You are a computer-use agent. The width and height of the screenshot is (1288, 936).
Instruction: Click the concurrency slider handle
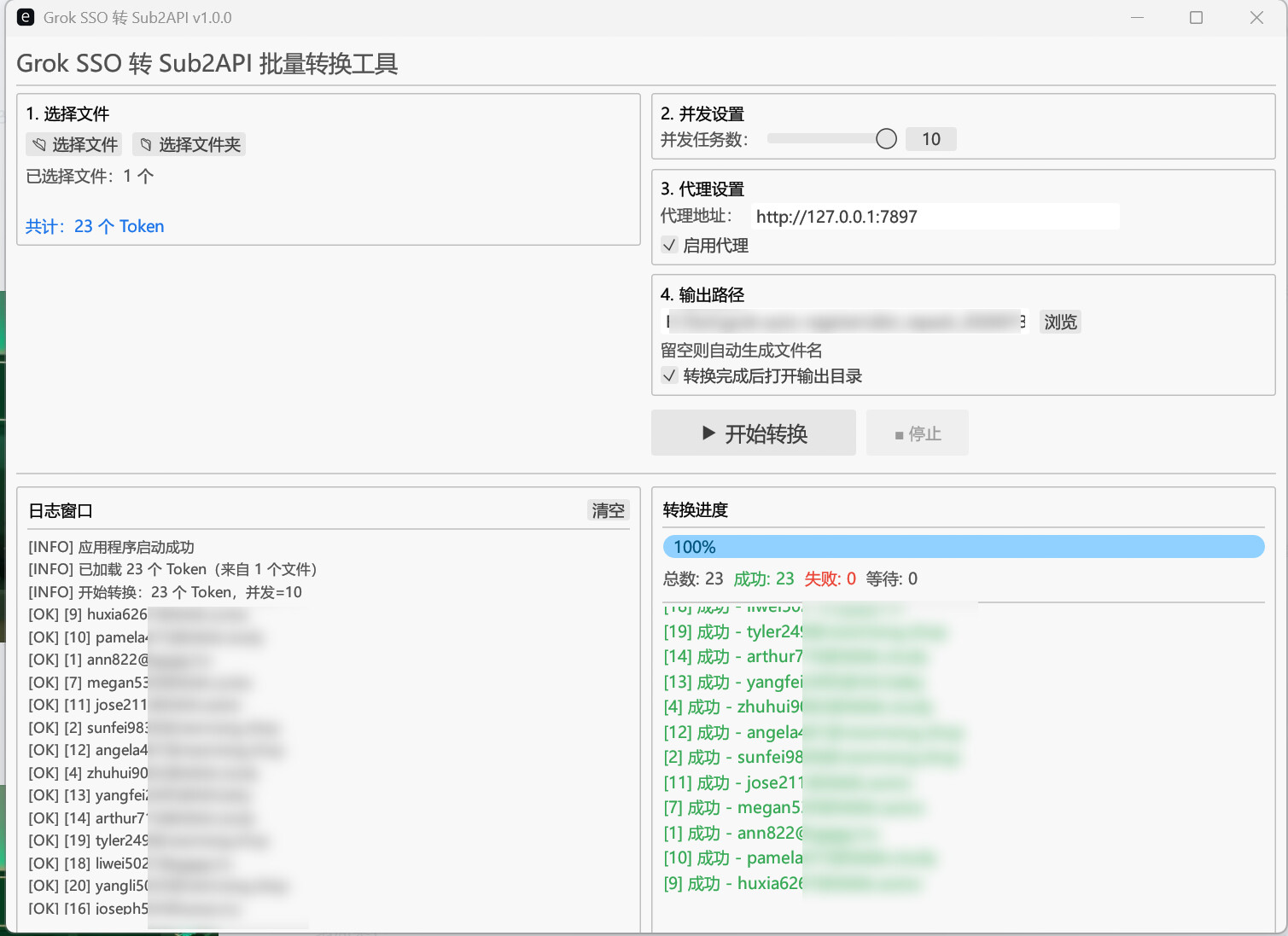[x=887, y=139]
